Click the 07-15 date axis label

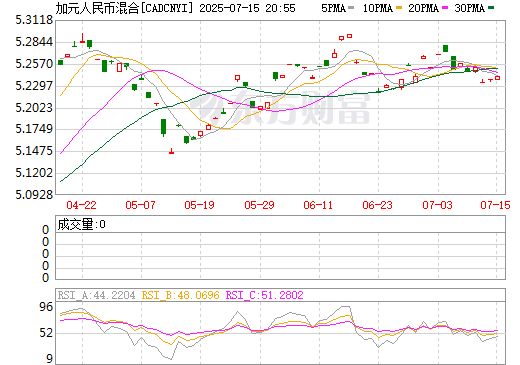(495, 205)
